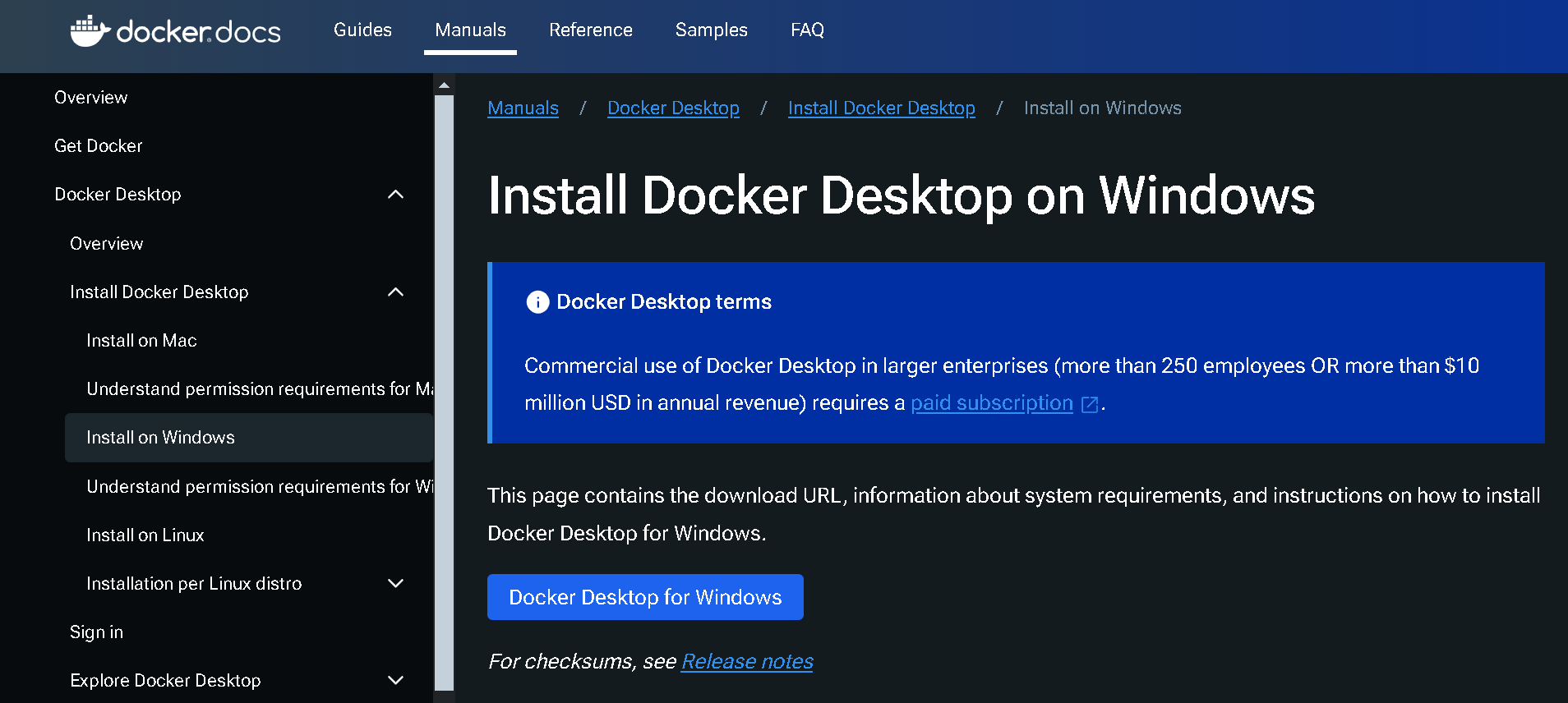Open Install on Mac page
This screenshot has height=703, width=1568.
[x=141, y=340]
